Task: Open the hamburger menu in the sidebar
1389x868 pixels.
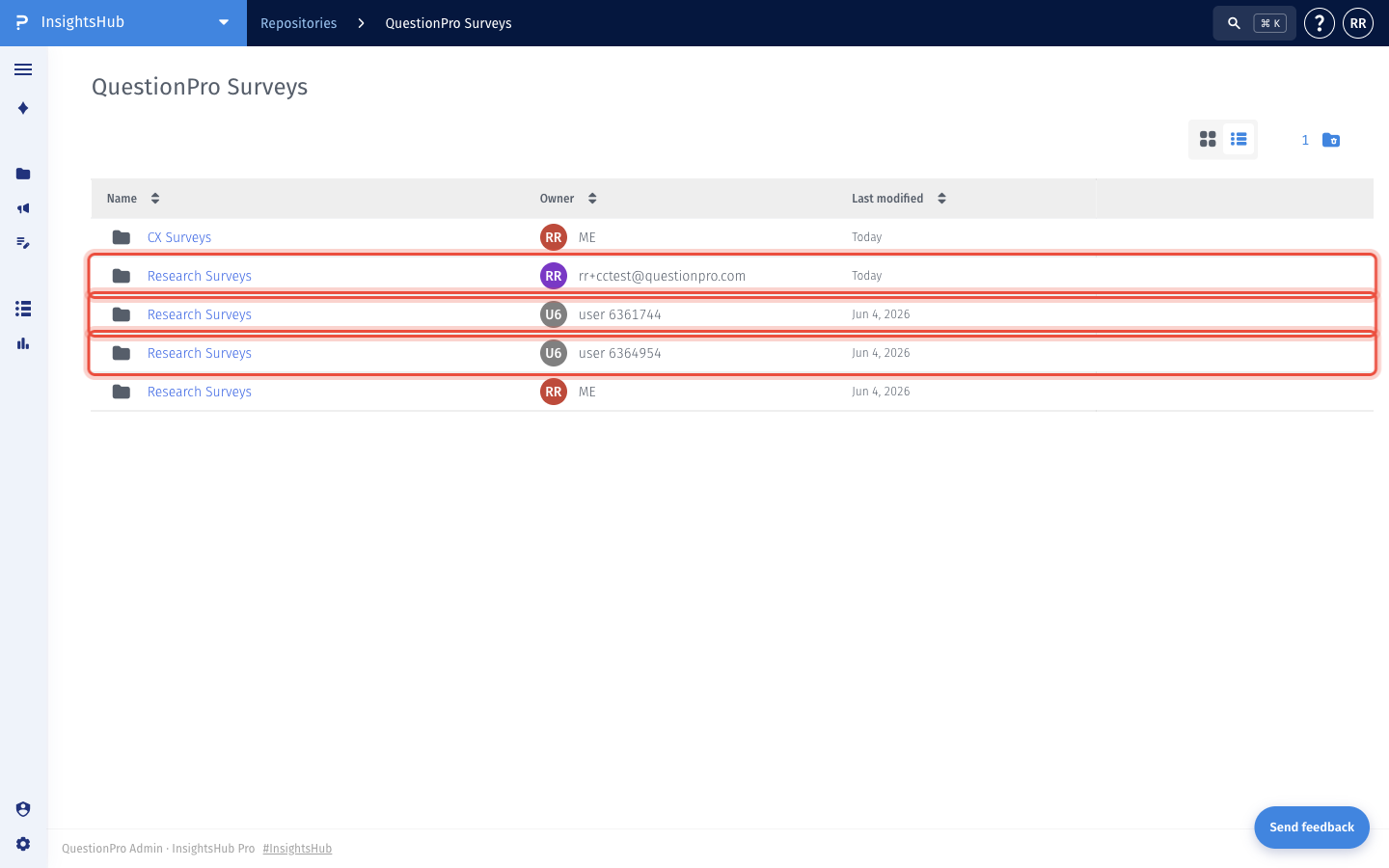Action: pos(23,69)
